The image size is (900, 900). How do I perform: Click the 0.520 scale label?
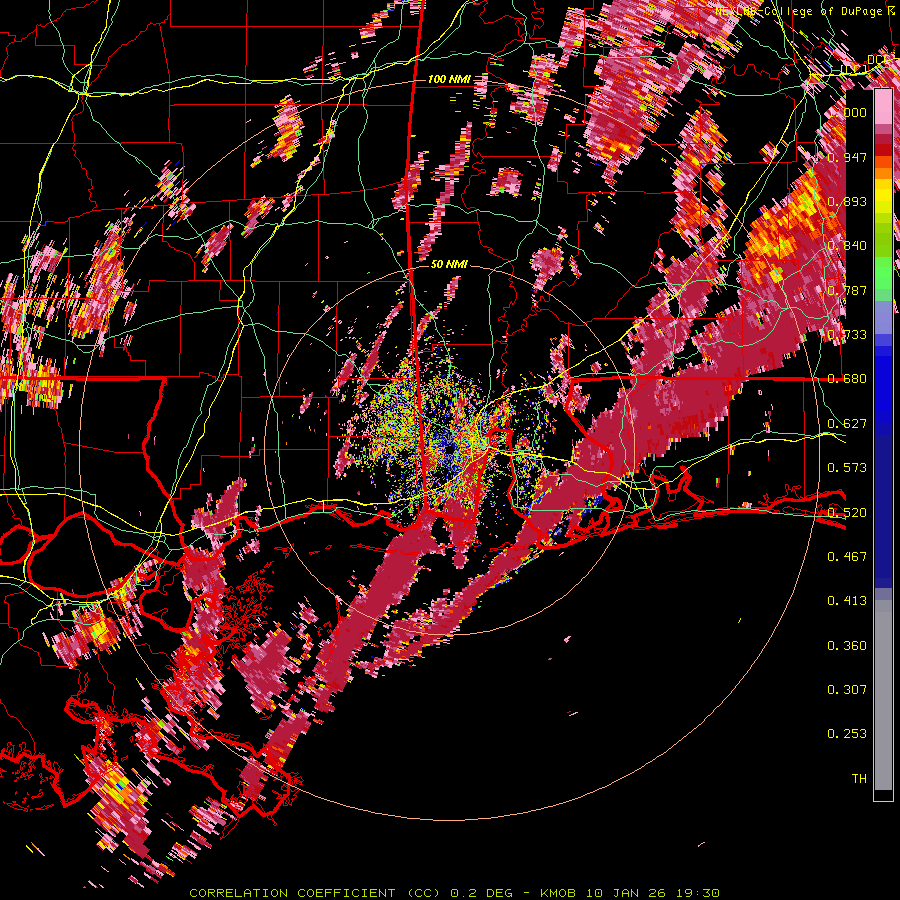pos(847,512)
